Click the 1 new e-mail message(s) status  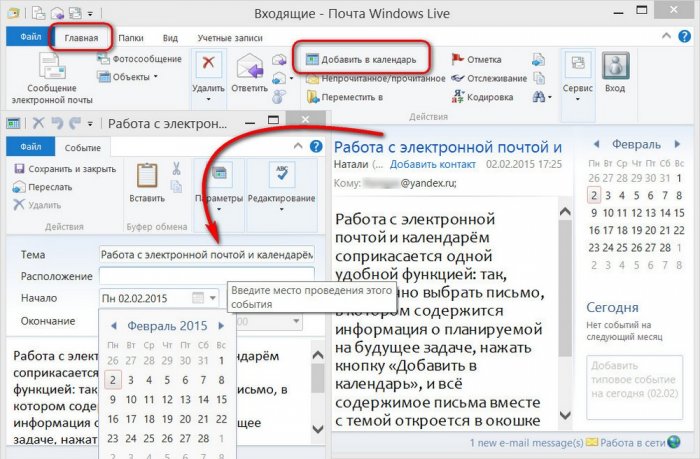pyautogui.click(x=526, y=442)
